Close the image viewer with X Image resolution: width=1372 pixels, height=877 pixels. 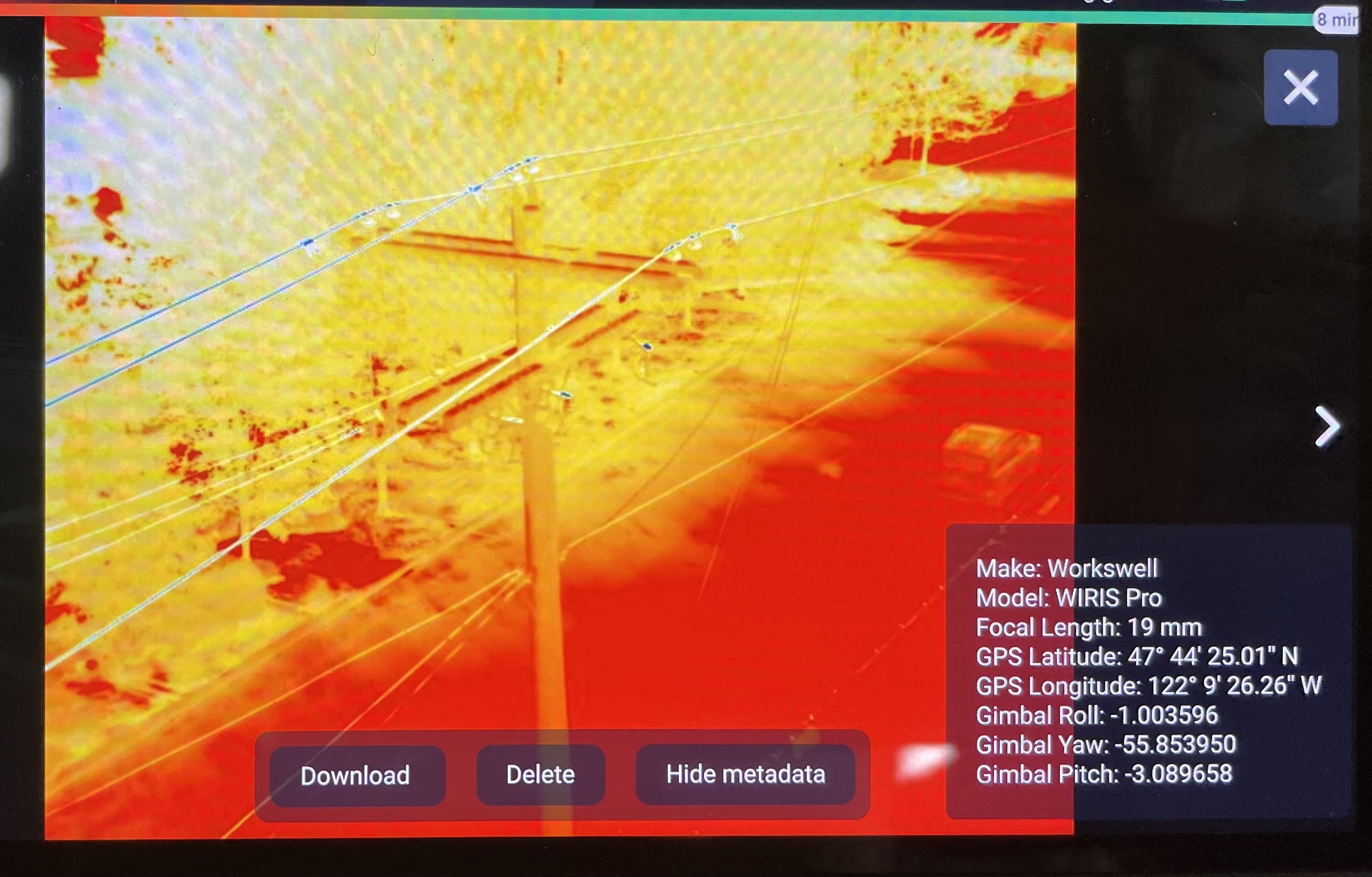pyautogui.click(x=1300, y=87)
